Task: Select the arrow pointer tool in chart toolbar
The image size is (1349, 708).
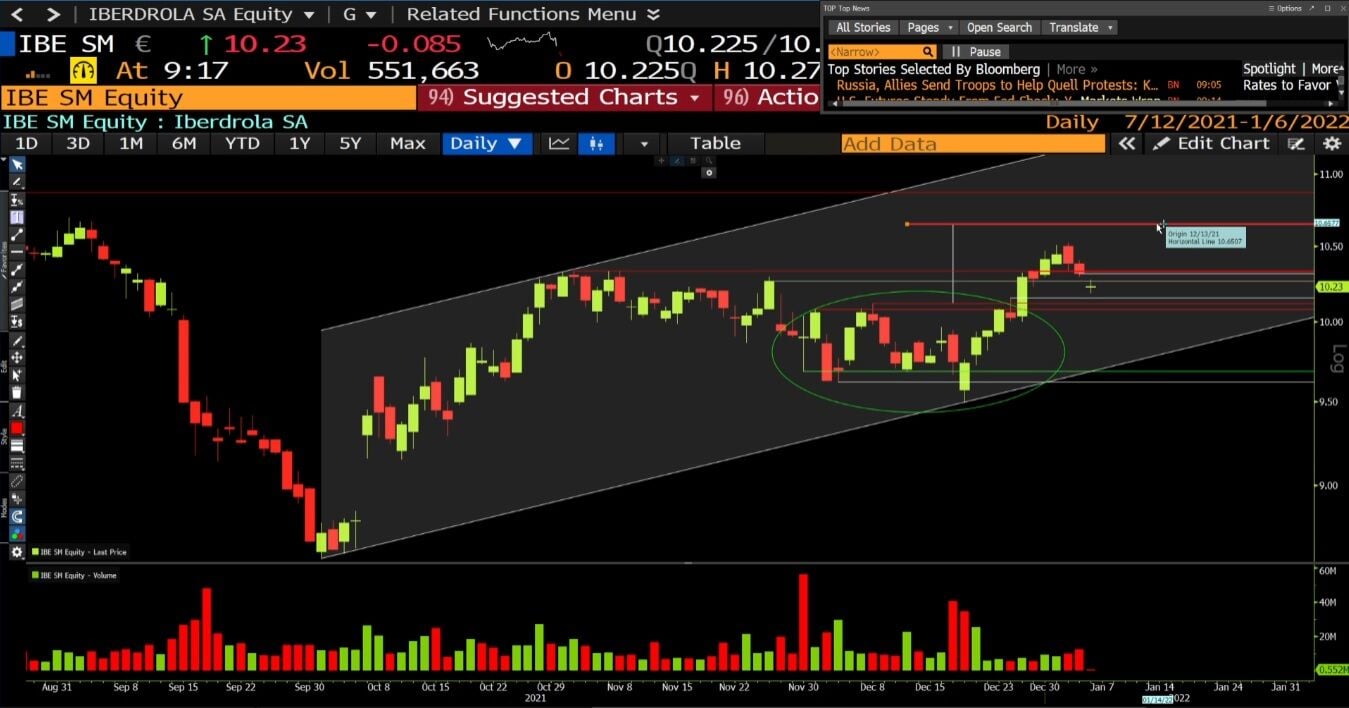Action: pyautogui.click(x=17, y=165)
